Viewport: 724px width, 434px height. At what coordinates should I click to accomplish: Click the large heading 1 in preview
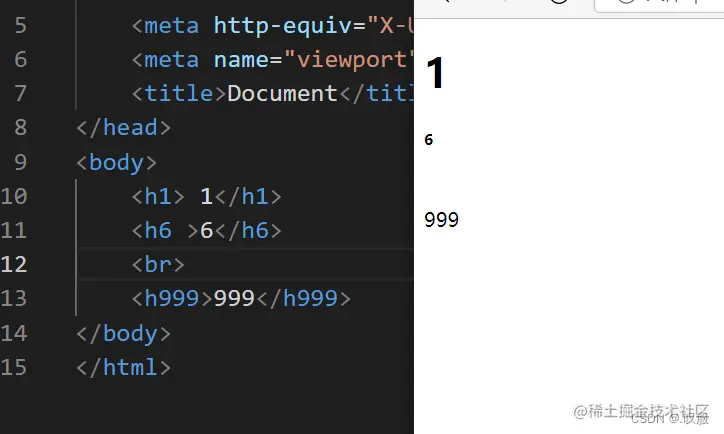(435, 74)
